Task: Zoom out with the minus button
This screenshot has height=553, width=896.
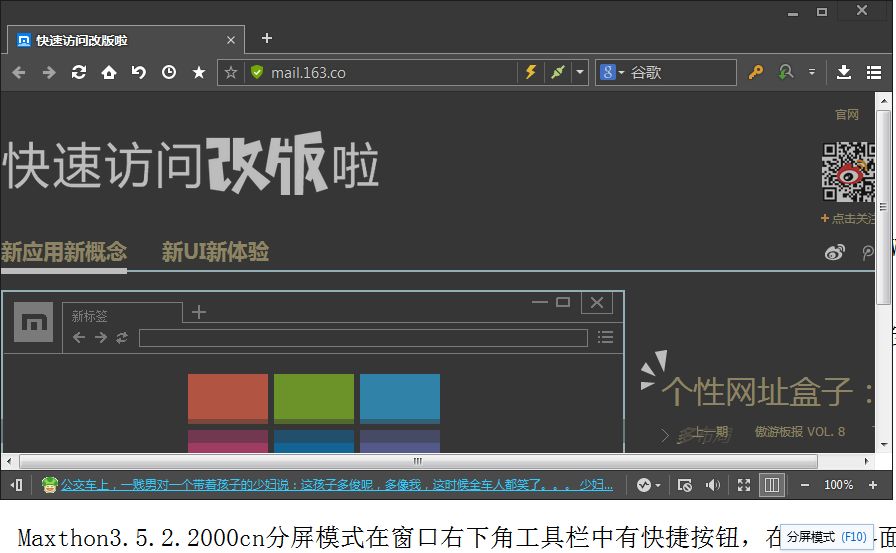Action: (805, 485)
